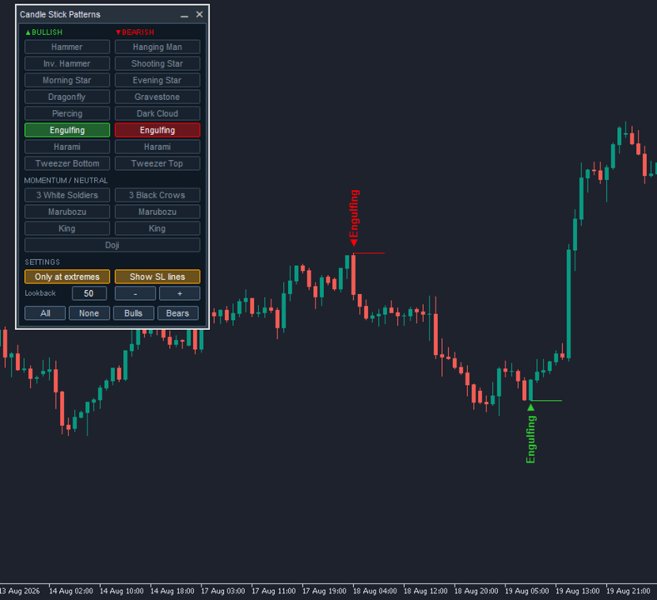
Task: Click the 19 Aug 21:00 time label
Action: [x=629, y=591]
